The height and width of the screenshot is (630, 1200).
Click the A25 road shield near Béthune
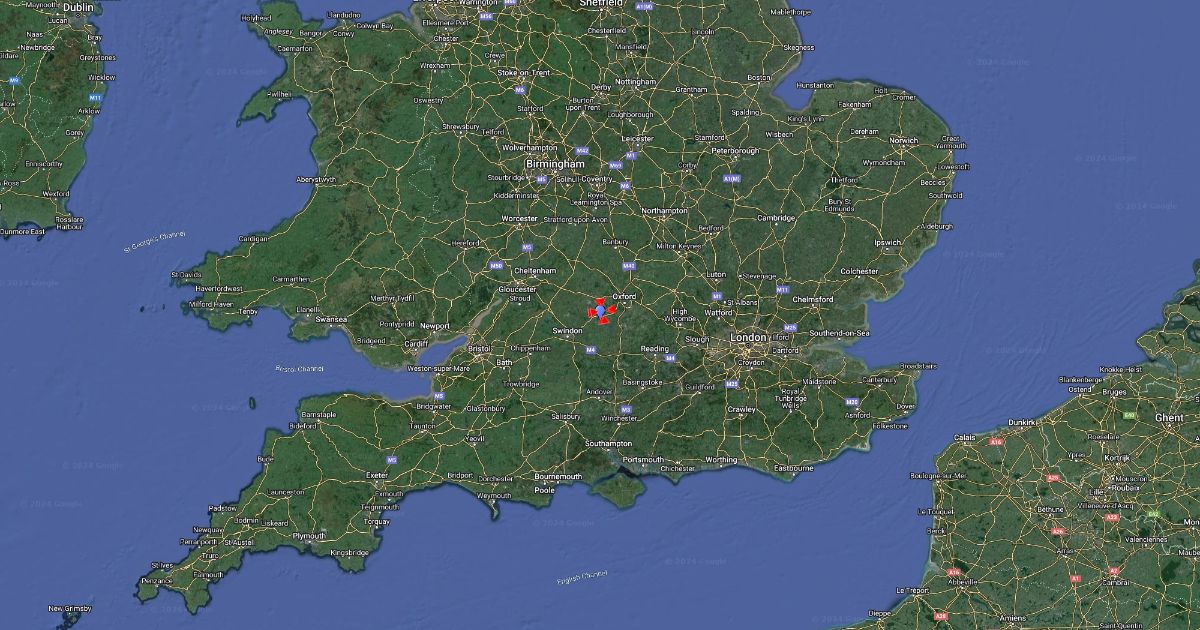pyautogui.click(x=1053, y=478)
